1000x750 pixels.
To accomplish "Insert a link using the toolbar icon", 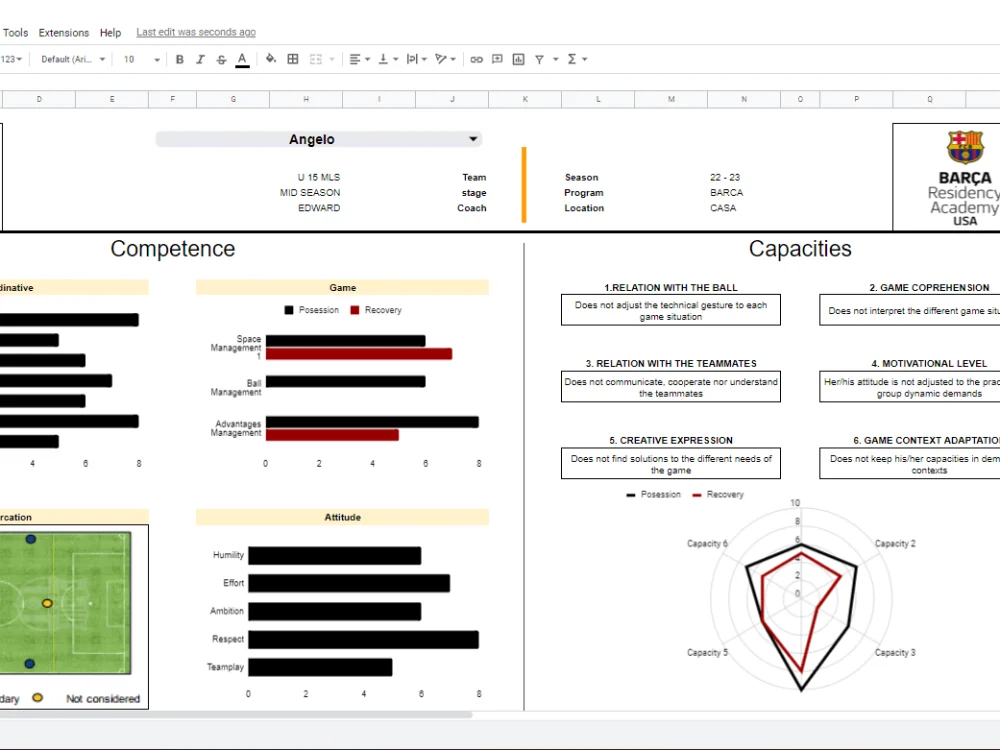I will tap(476, 59).
